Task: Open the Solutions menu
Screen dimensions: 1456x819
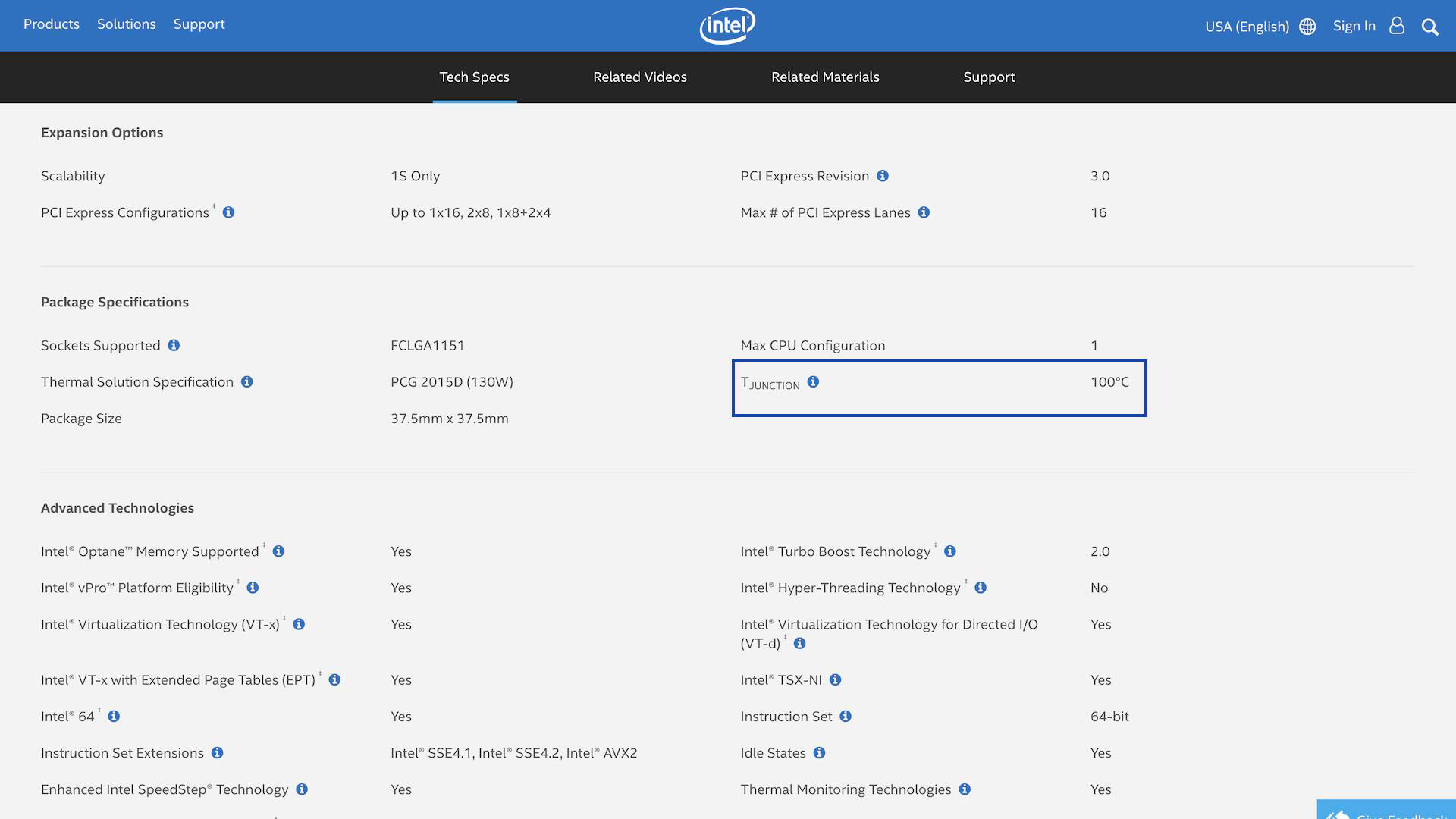Action: (x=127, y=24)
